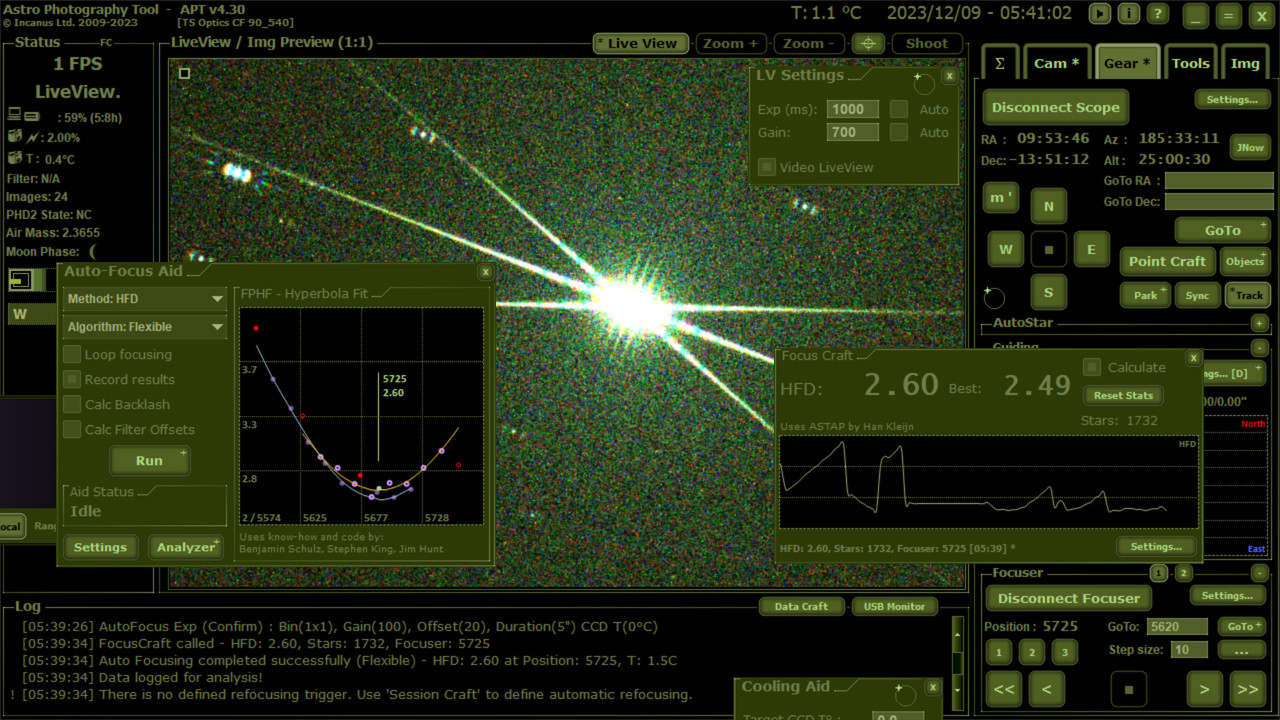Image resolution: width=1280 pixels, height=720 pixels.
Task: Run the Auto-Focus Aid
Action: pos(149,460)
